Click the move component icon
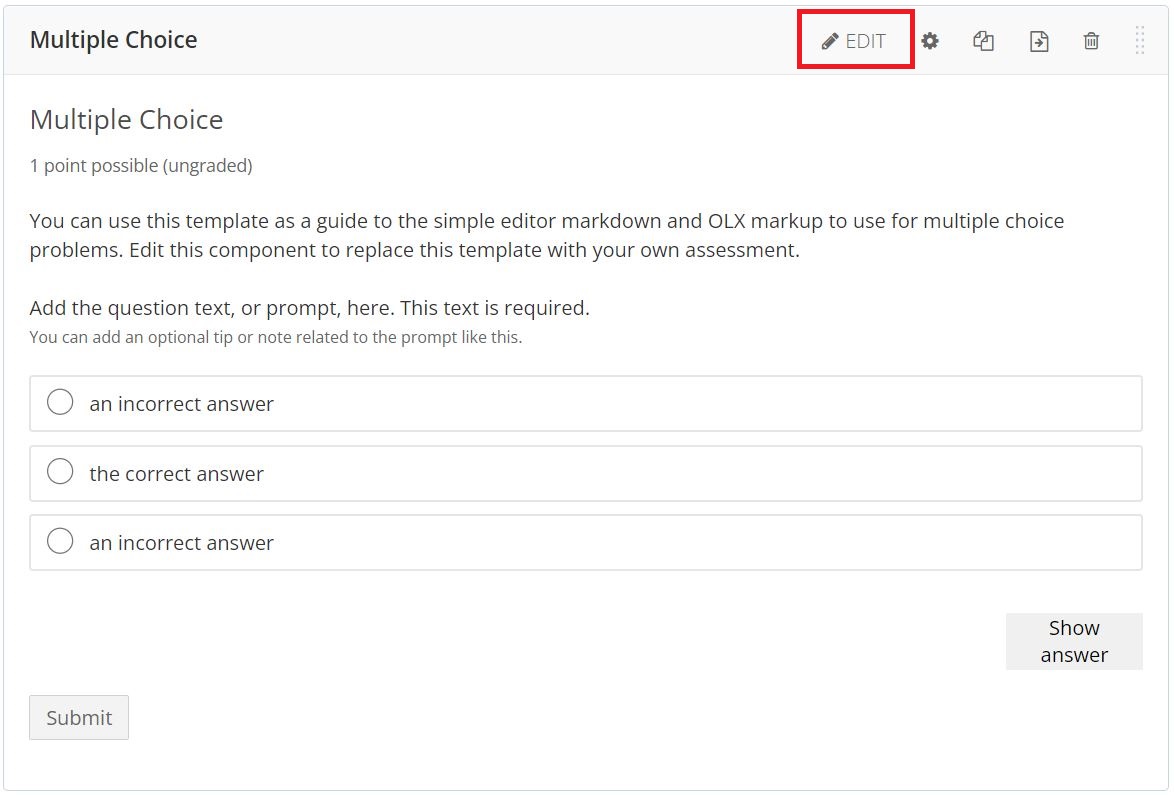Screen dimensions: 1174x795 (1039, 40)
